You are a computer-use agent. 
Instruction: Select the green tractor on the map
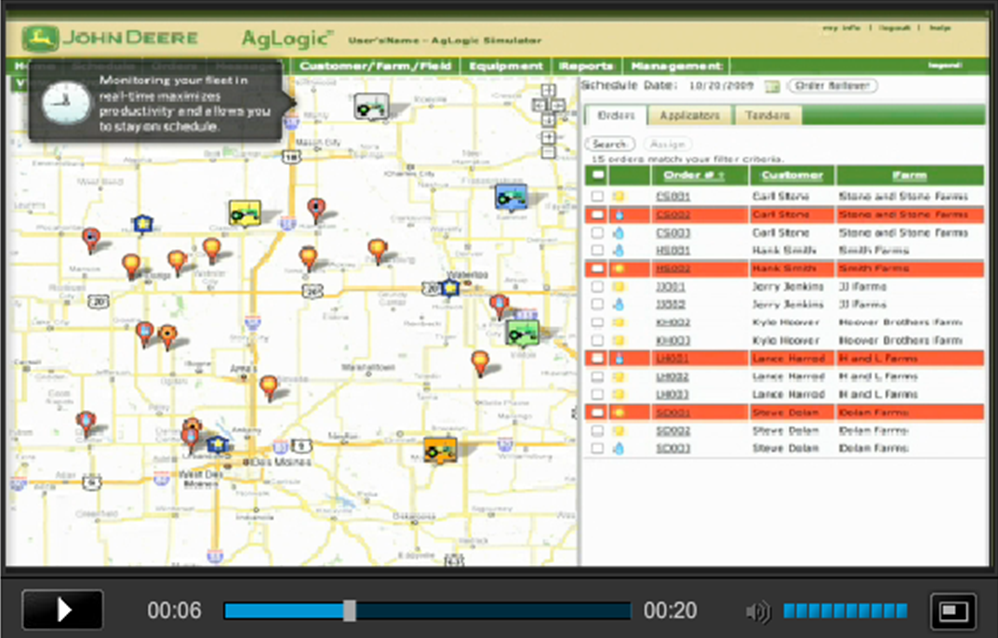point(523,332)
